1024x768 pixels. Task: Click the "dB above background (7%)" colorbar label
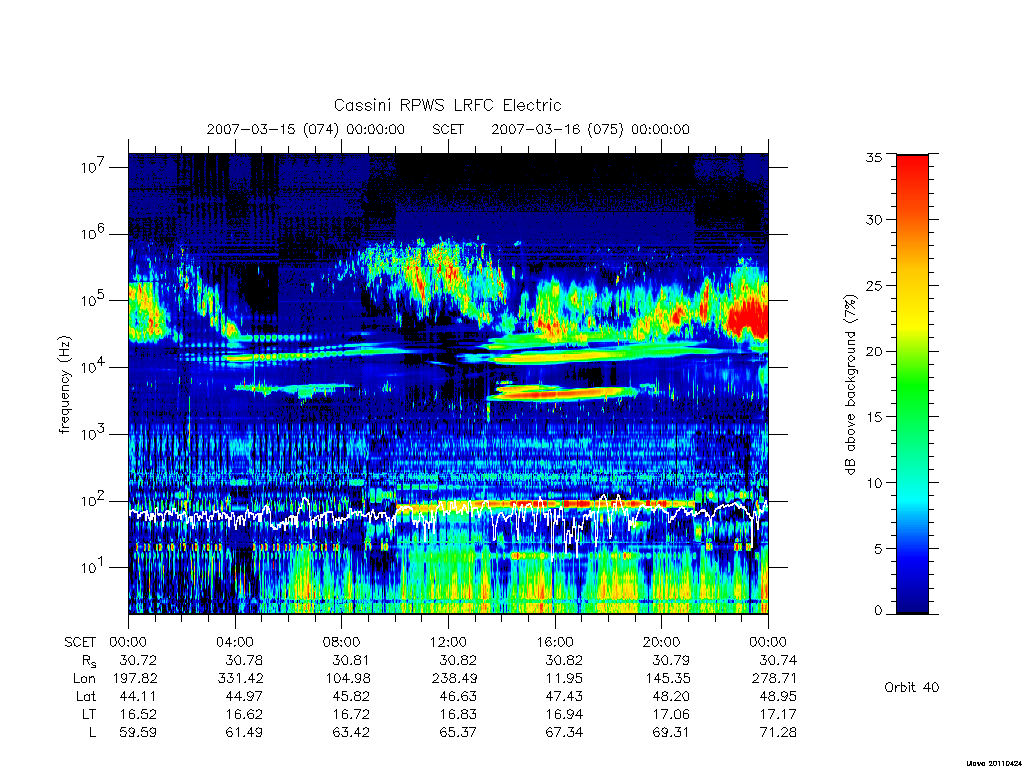point(850,385)
